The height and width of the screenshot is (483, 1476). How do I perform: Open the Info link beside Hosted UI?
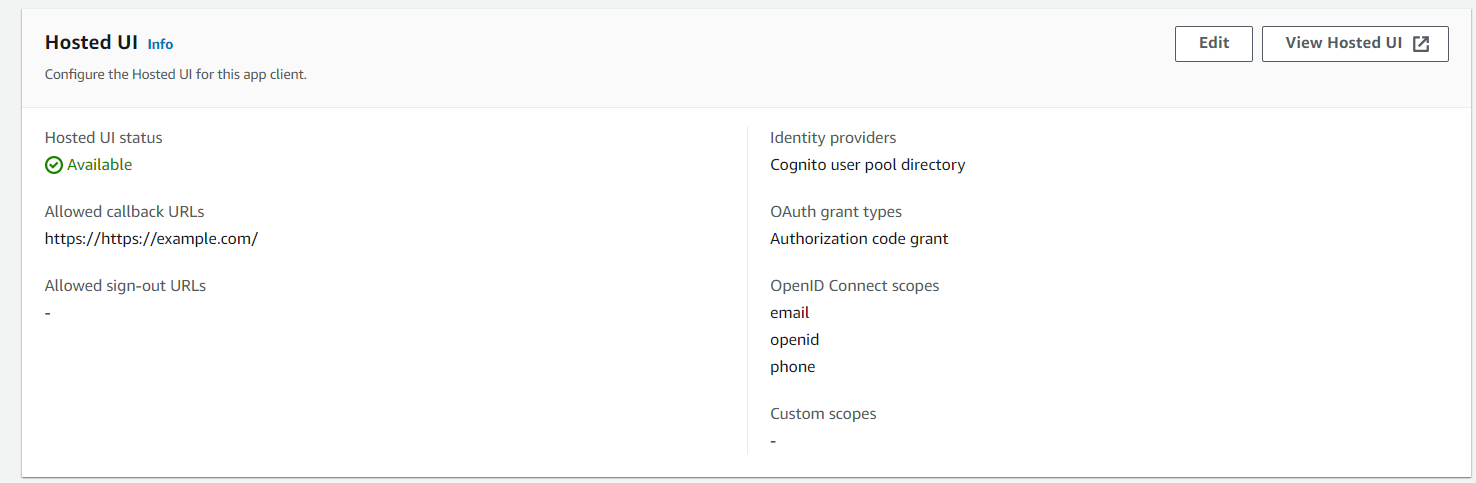point(160,44)
